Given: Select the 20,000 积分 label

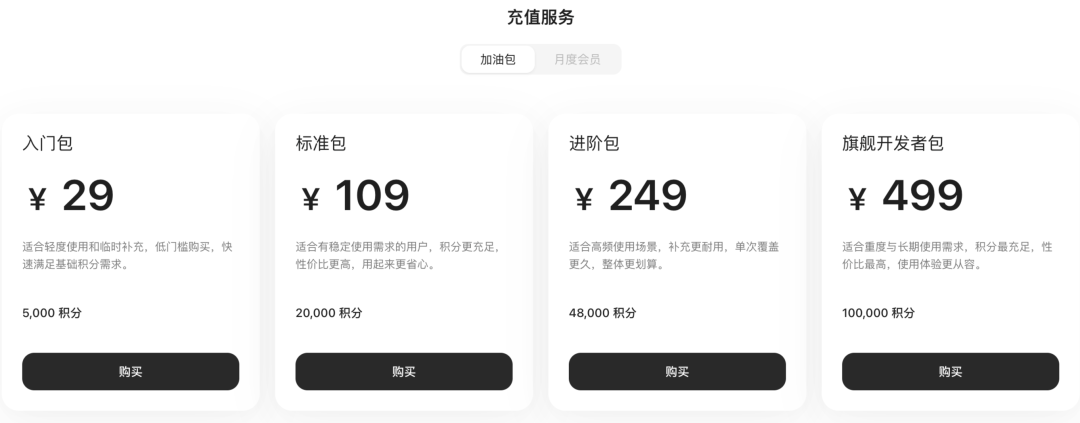Looking at the screenshot, I should point(329,313).
